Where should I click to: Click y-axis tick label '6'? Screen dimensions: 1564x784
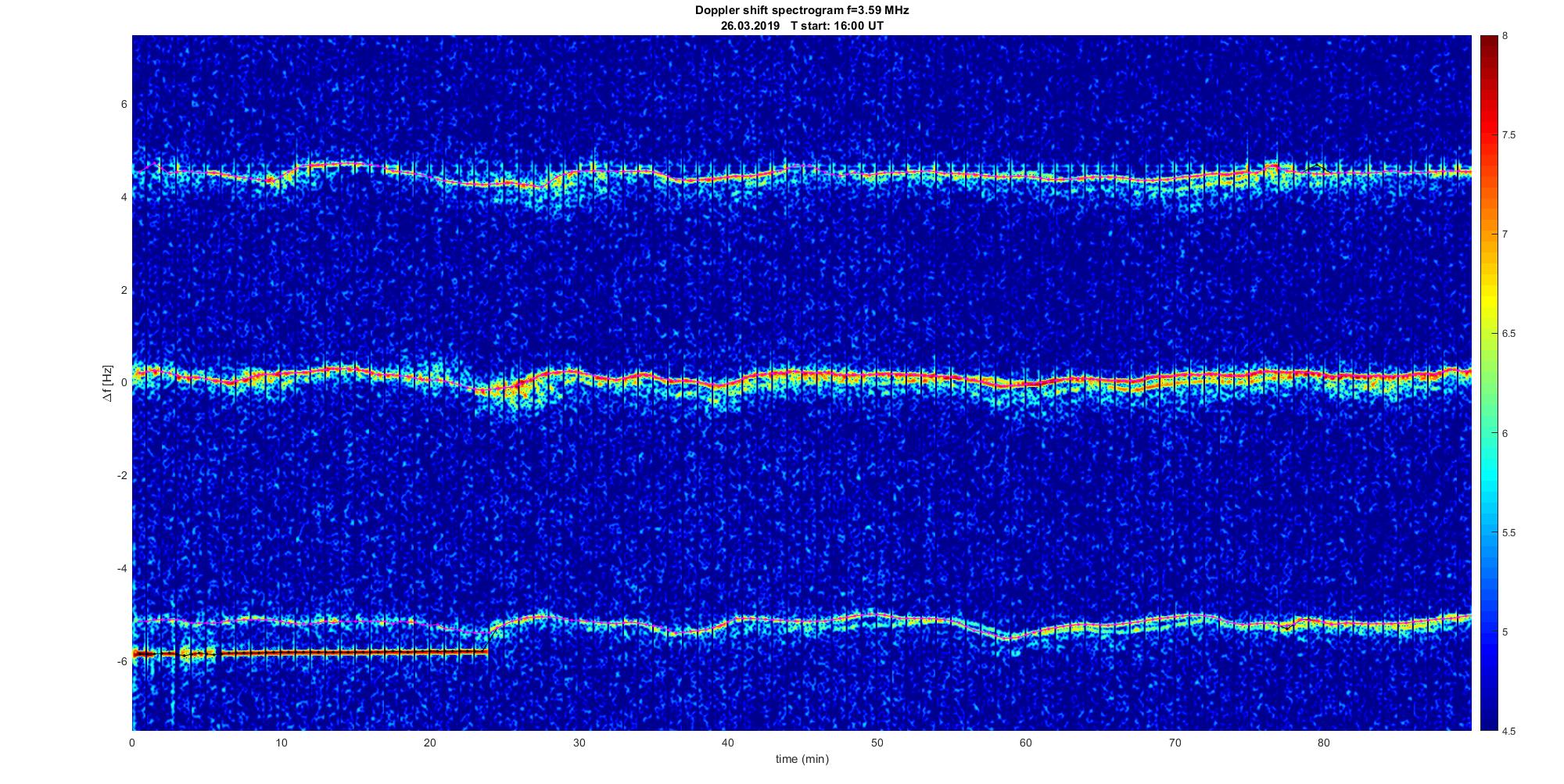tap(124, 105)
